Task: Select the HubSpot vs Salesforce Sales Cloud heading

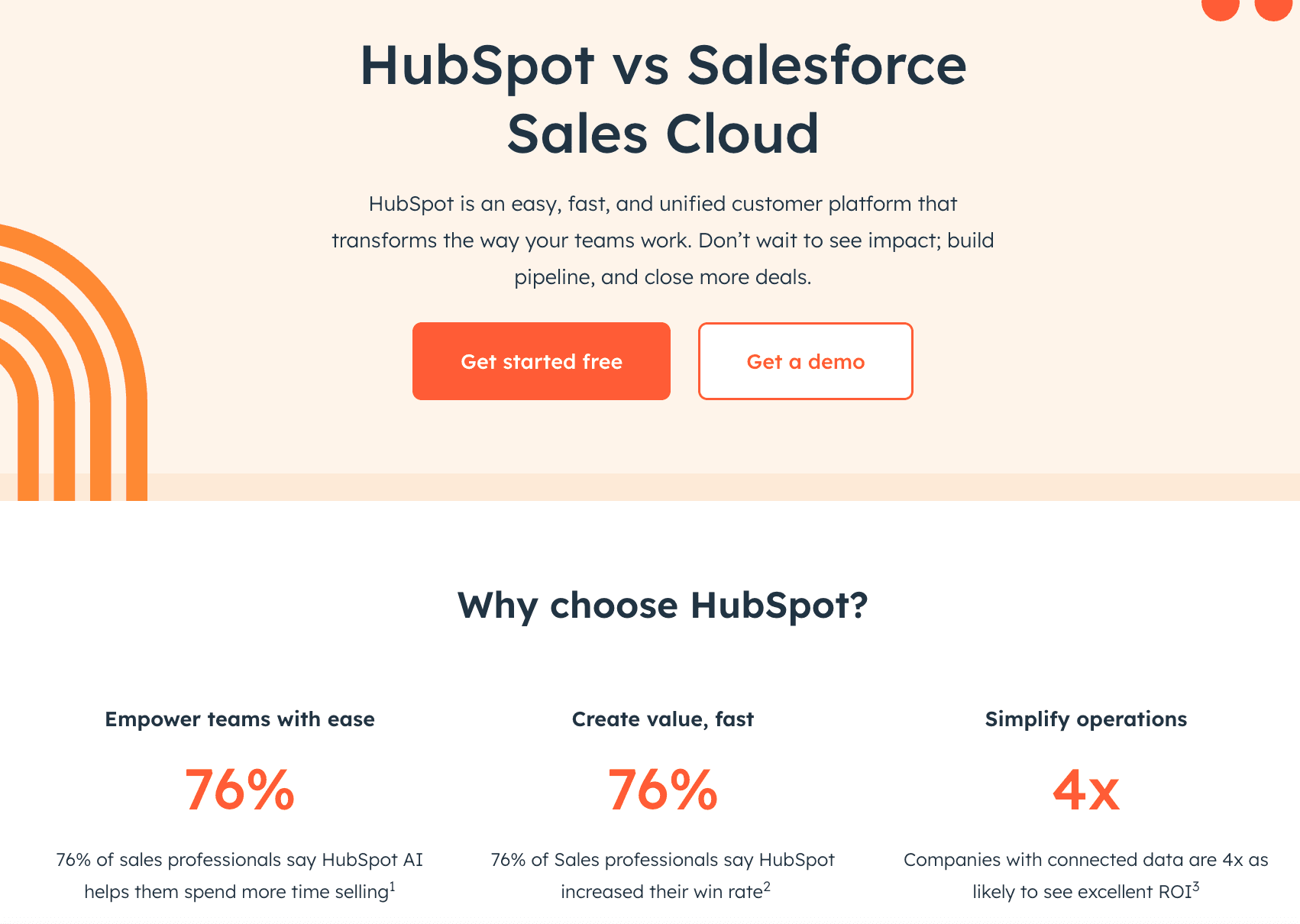Action: point(663,99)
